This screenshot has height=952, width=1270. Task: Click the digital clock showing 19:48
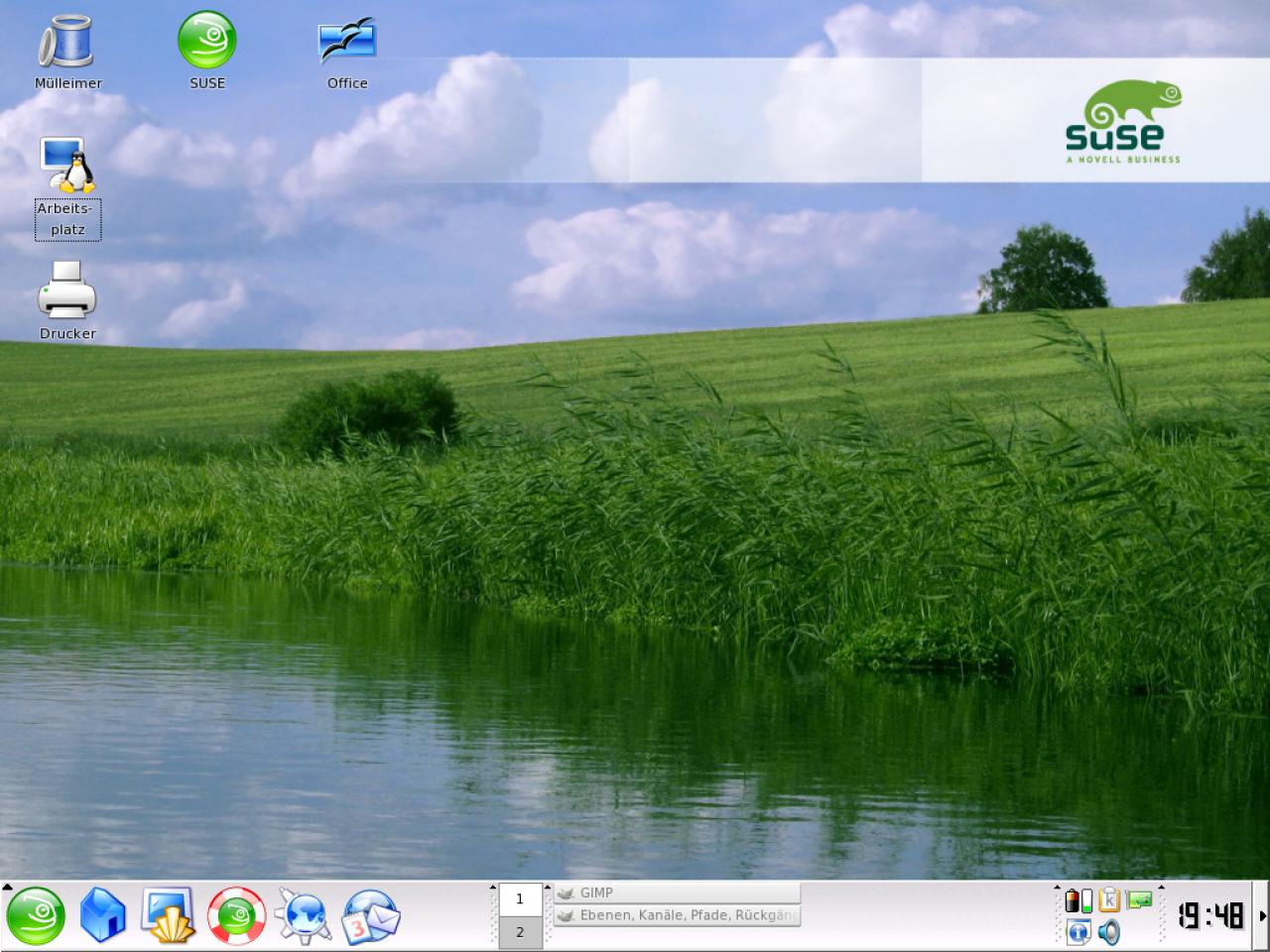[x=1211, y=915]
